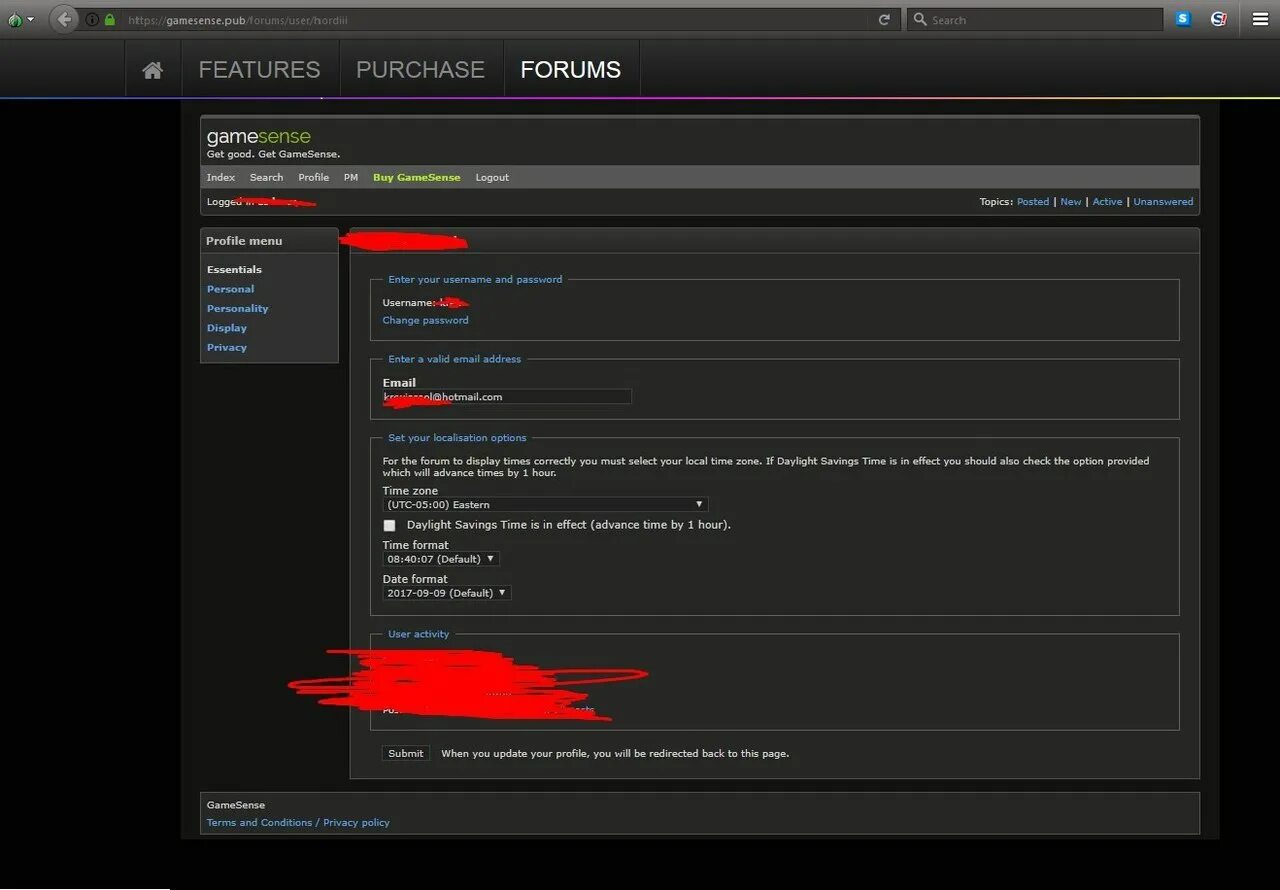This screenshot has height=890, width=1280.
Task: Click the magnifier icon in search box
Action: tap(920, 20)
